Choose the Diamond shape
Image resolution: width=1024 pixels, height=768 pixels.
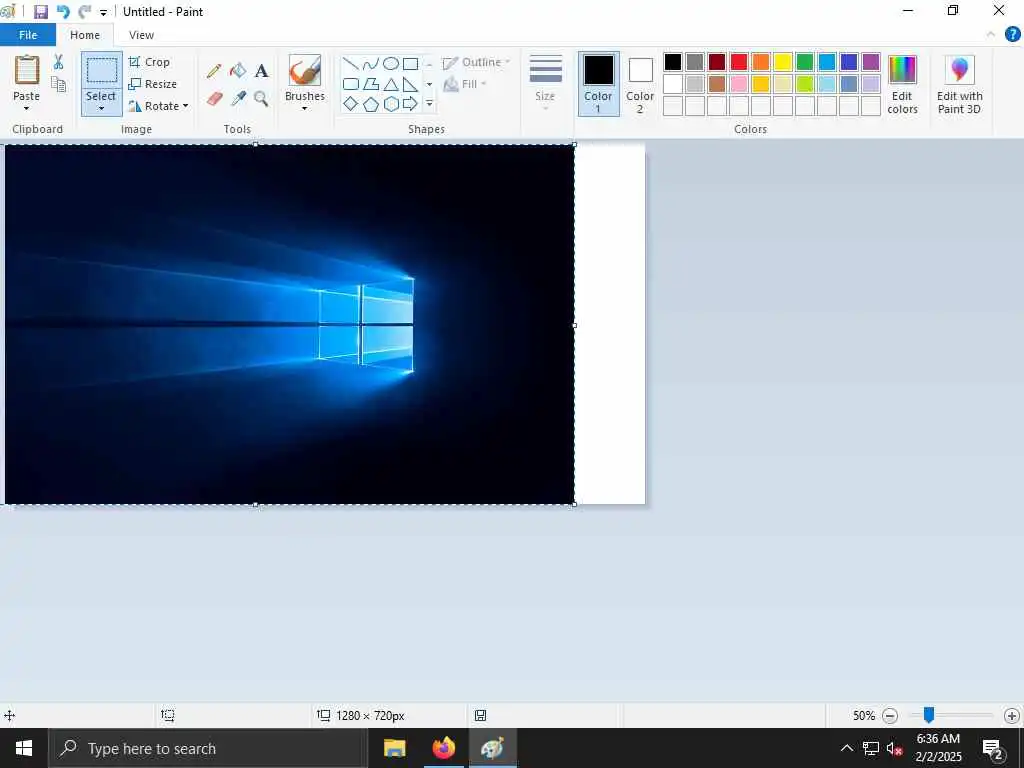pyautogui.click(x=351, y=104)
